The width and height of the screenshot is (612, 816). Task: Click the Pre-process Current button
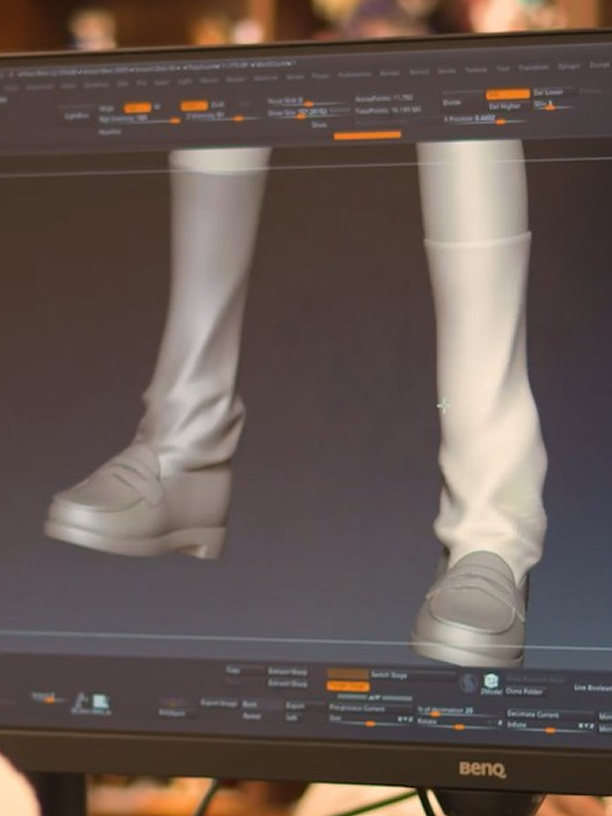(356, 708)
